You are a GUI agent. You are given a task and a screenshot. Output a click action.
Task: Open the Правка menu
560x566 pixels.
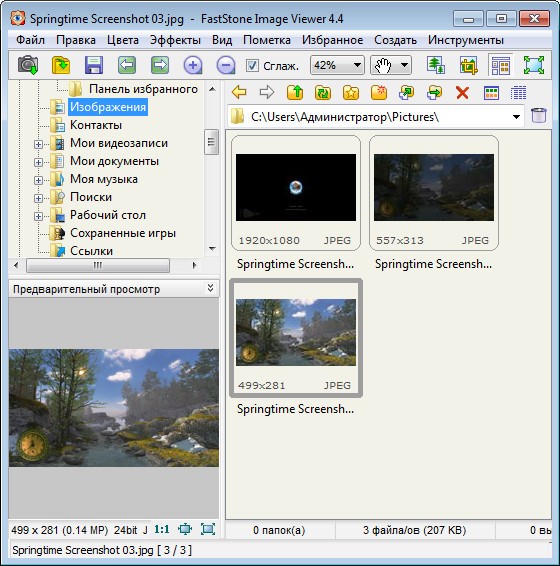click(x=76, y=40)
